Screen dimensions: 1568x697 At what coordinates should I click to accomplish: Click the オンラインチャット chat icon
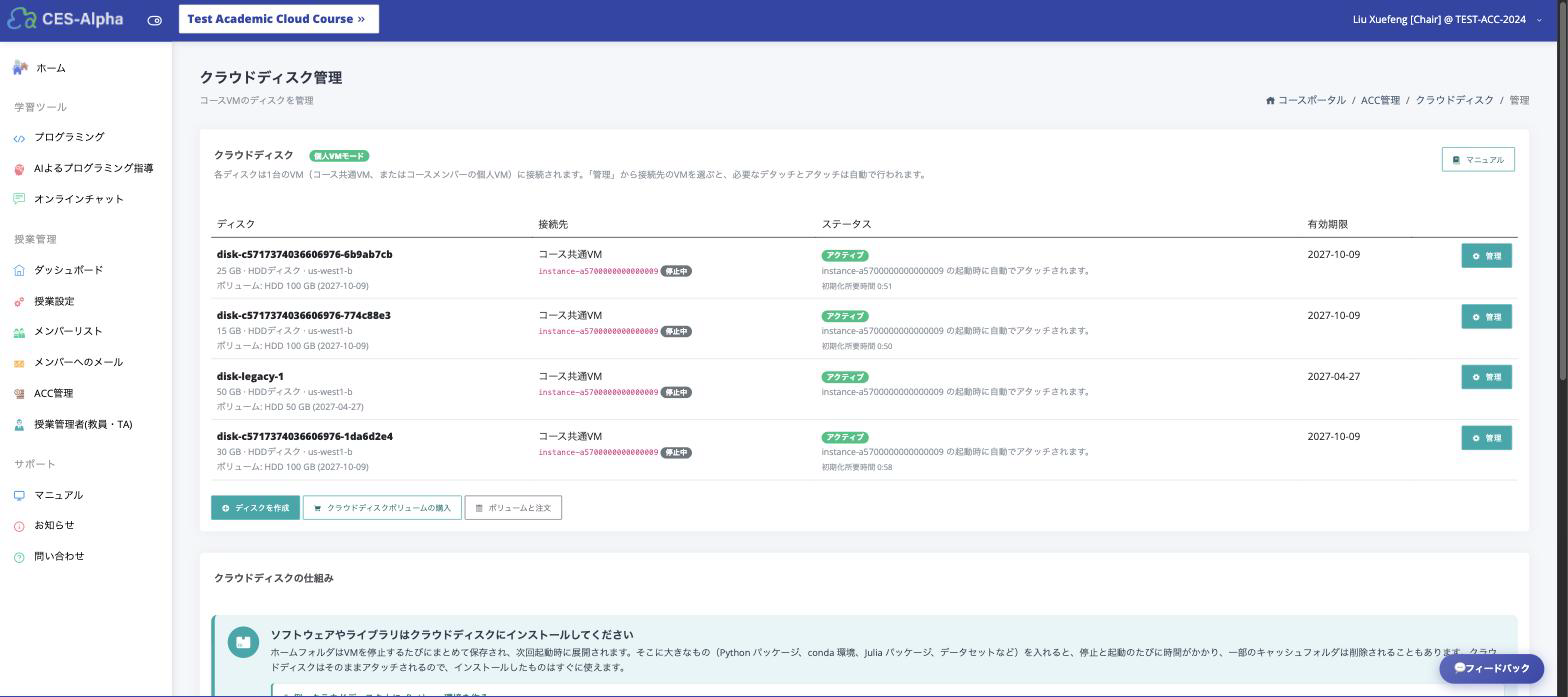(19, 199)
